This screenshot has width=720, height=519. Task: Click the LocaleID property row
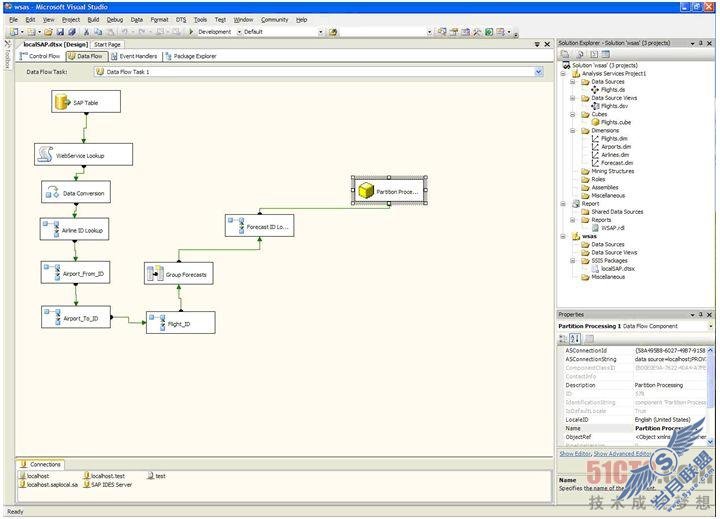tap(635, 420)
